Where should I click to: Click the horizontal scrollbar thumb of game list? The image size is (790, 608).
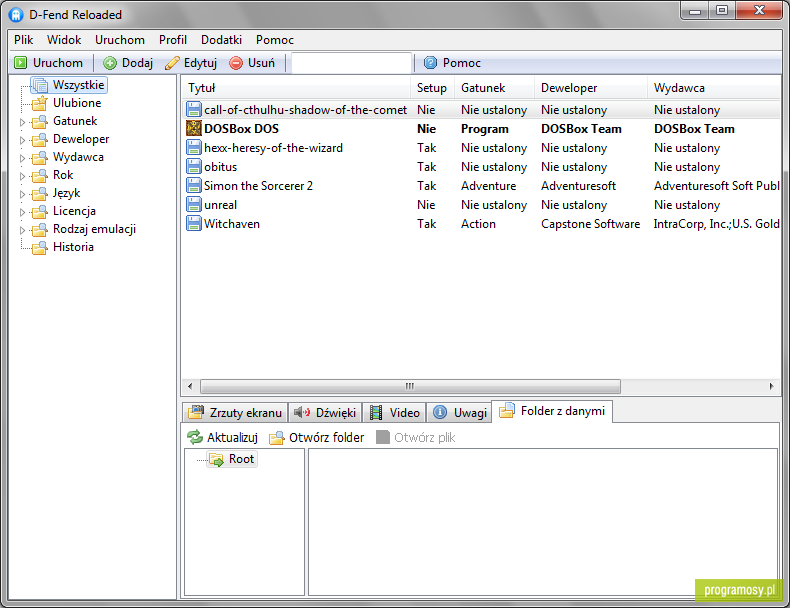coord(410,386)
